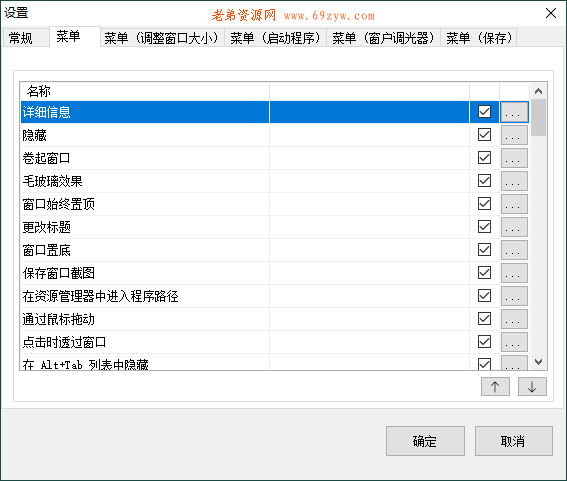Open options button for 详细信息 row
The width and height of the screenshot is (567, 481).
coord(514,112)
